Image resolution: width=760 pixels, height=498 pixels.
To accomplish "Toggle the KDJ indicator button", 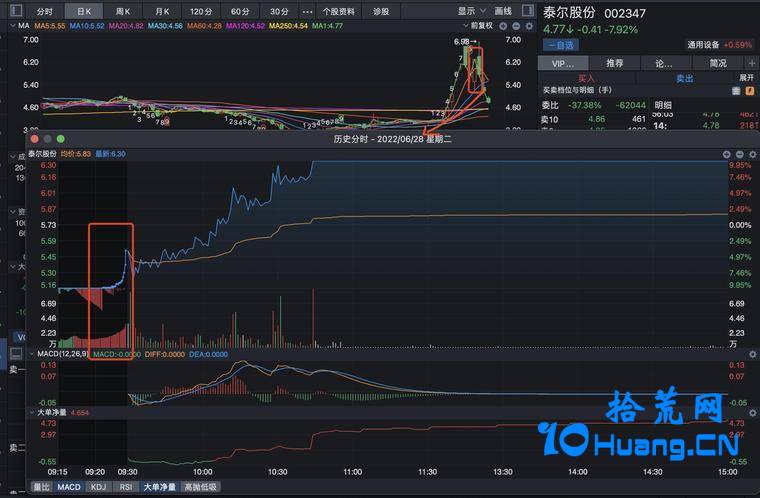I will click(98, 487).
